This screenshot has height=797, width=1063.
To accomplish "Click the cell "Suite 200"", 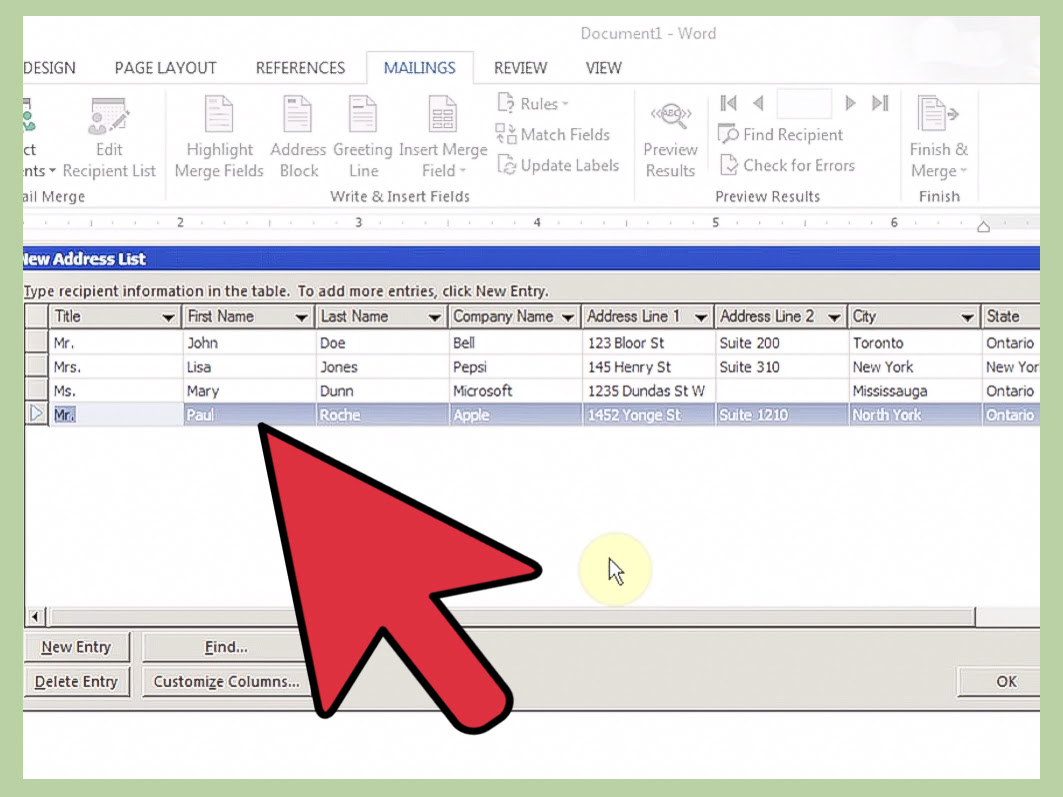I will [x=782, y=343].
